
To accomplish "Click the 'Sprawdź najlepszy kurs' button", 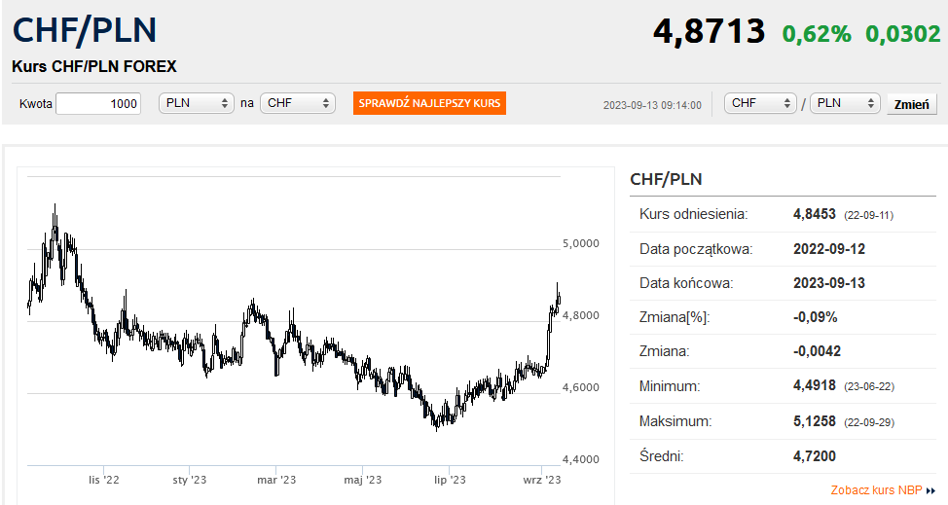I will pos(429,103).
